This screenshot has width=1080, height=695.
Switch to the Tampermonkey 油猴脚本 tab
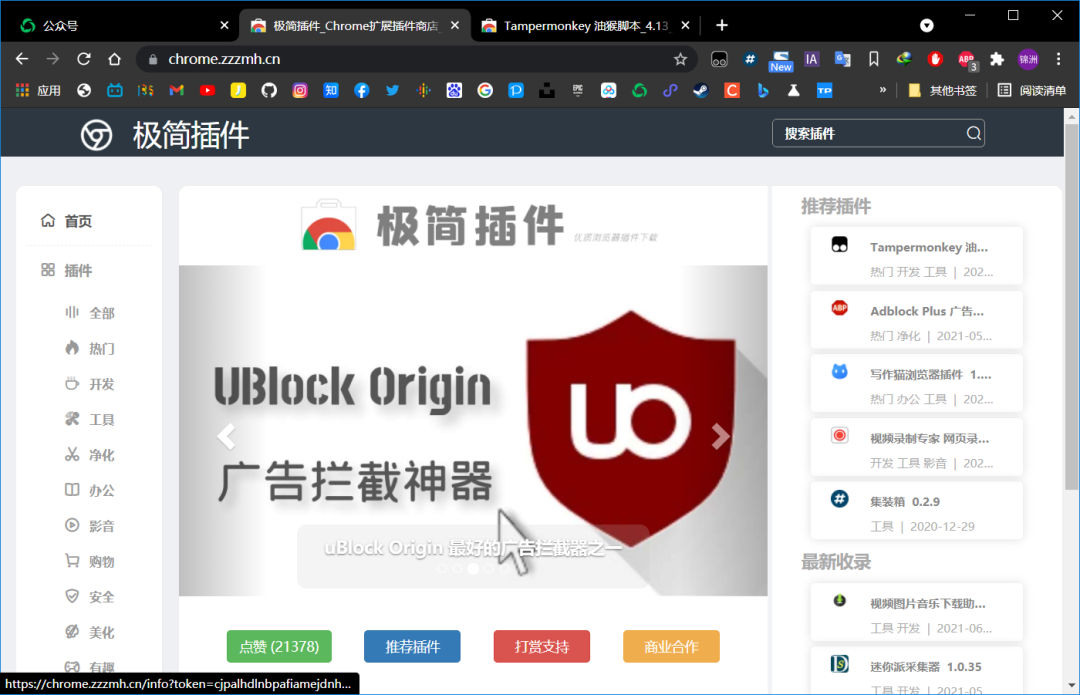click(x=587, y=25)
